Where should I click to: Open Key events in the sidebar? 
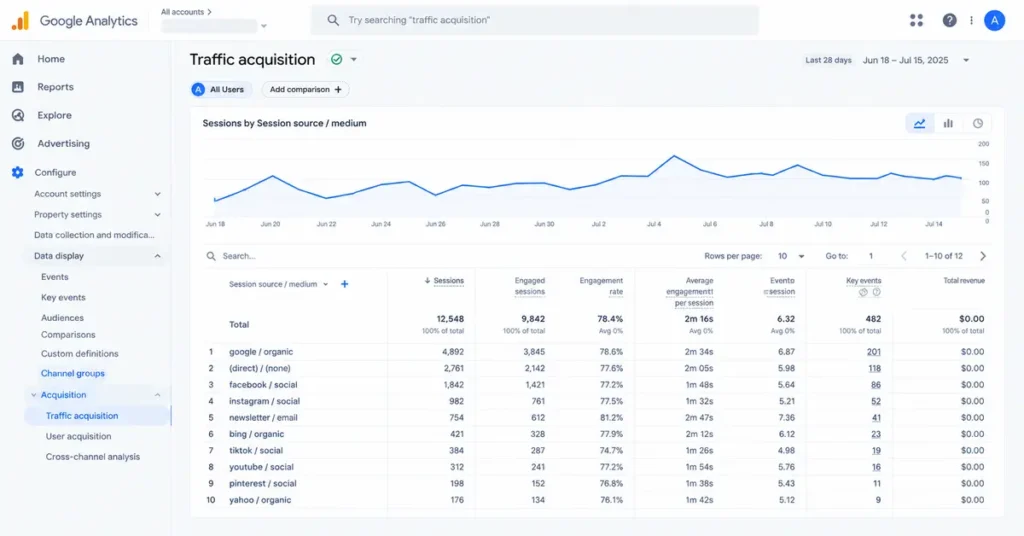pos(63,297)
